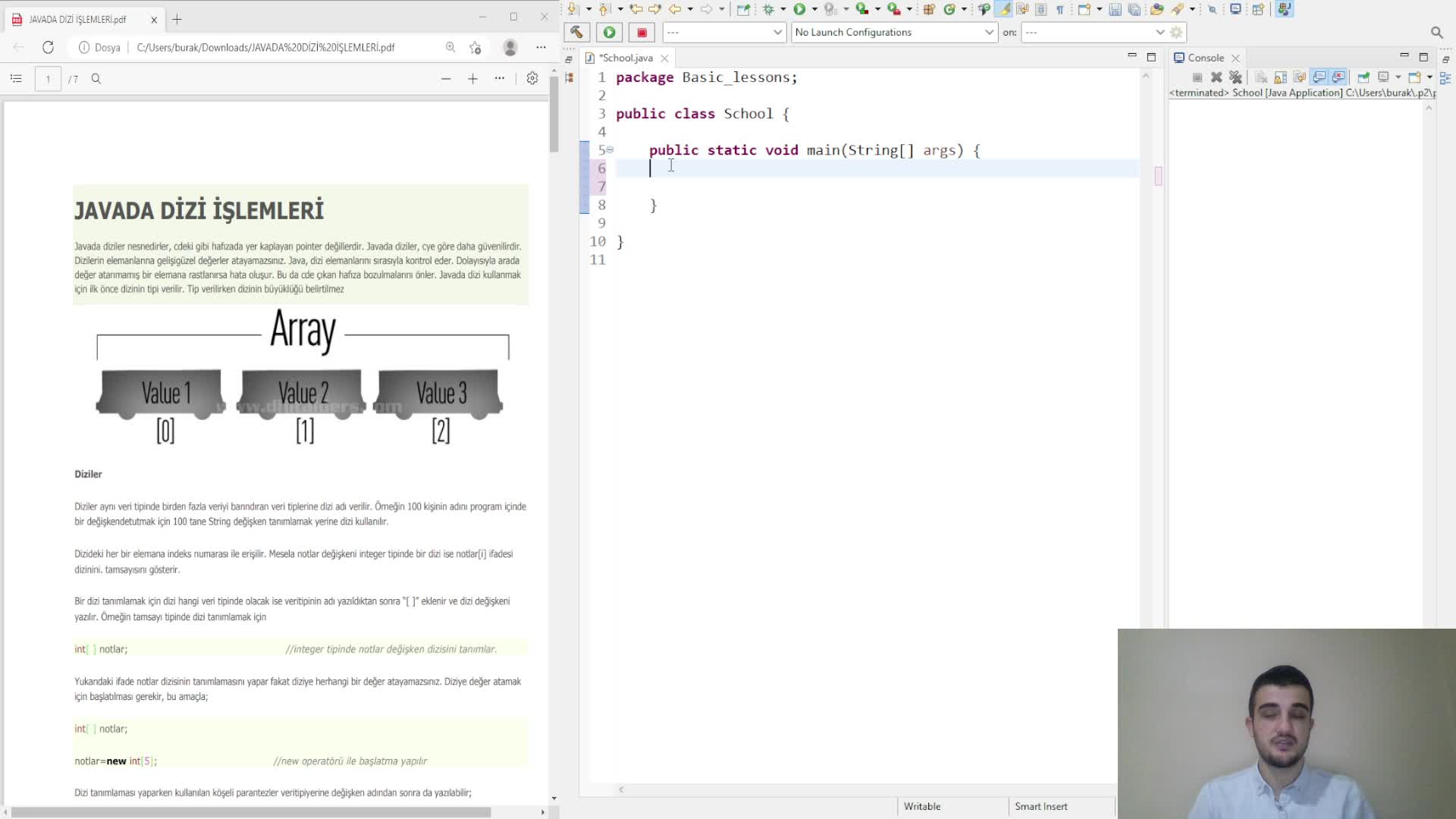Image resolution: width=1456 pixels, height=819 pixels.
Task: Click the New Java Package icon
Action: 929,9
